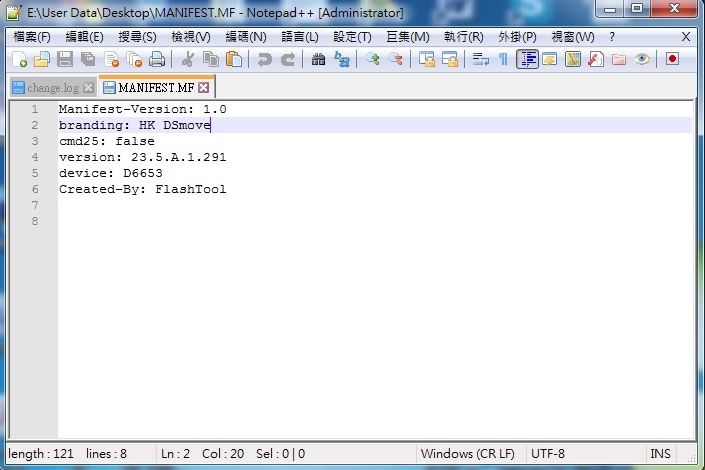Click the Redo arrow icon
Image resolution: width=705 pixels, height=470 pixels.
[x=288, y=59]
